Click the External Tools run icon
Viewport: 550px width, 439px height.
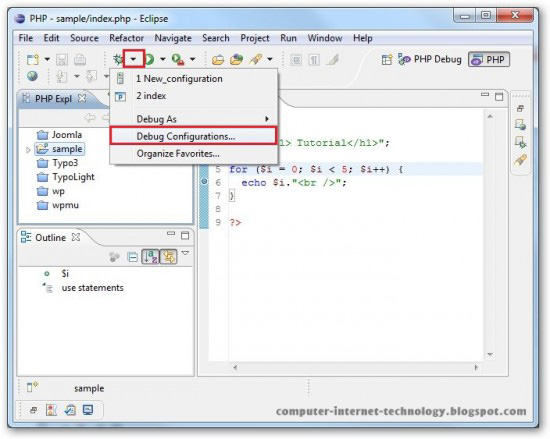(178, 60)
